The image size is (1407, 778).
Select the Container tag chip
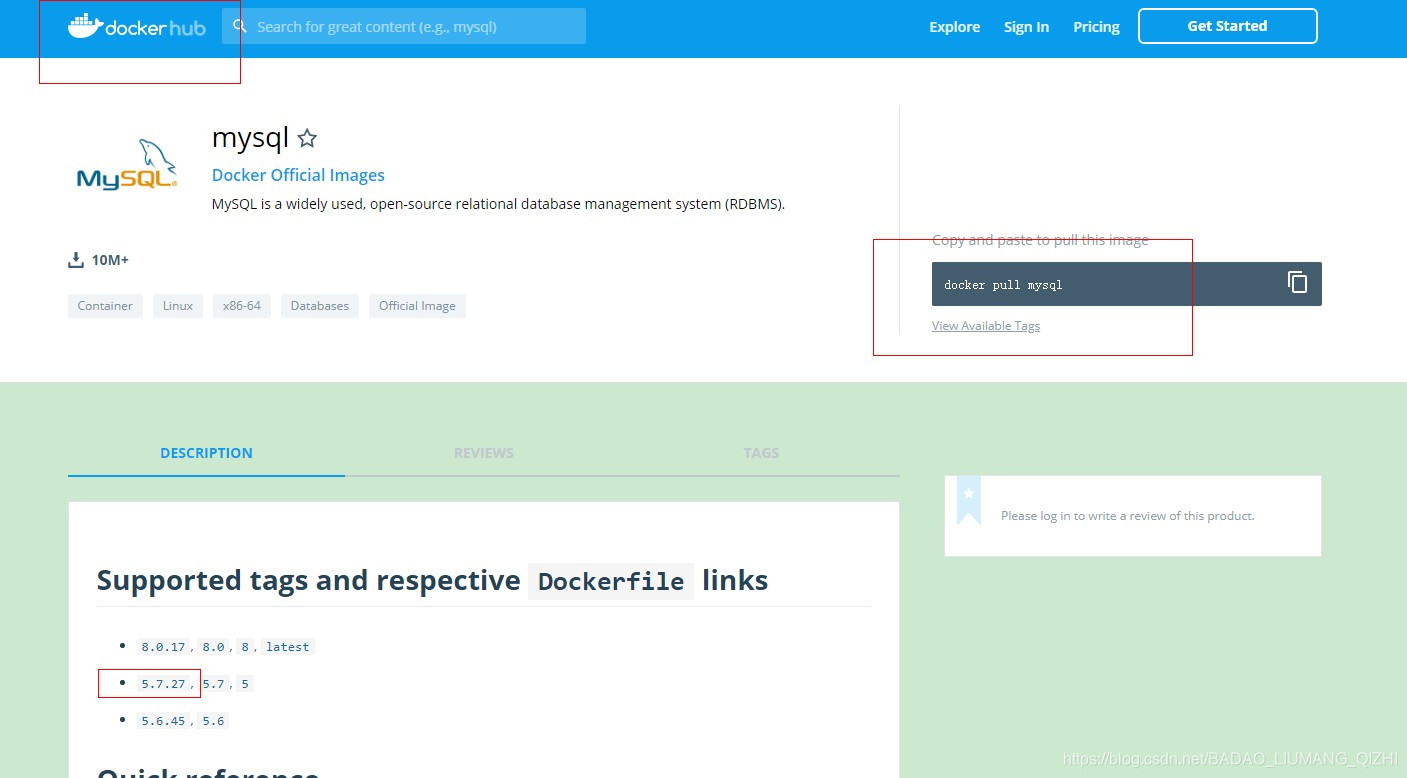tap(105, 306)
